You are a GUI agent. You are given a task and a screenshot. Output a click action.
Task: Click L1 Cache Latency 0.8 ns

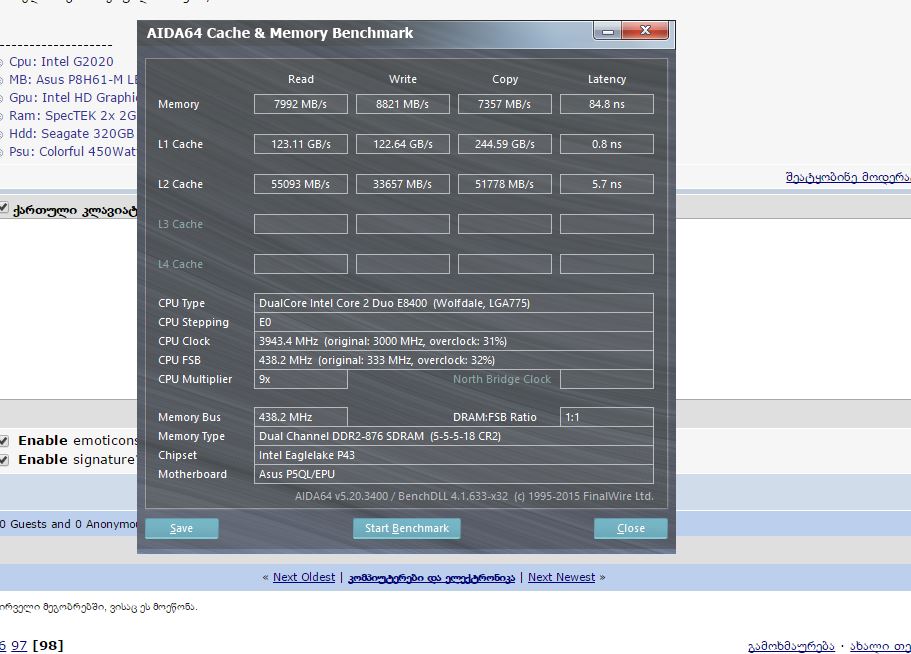click(607, 144)
